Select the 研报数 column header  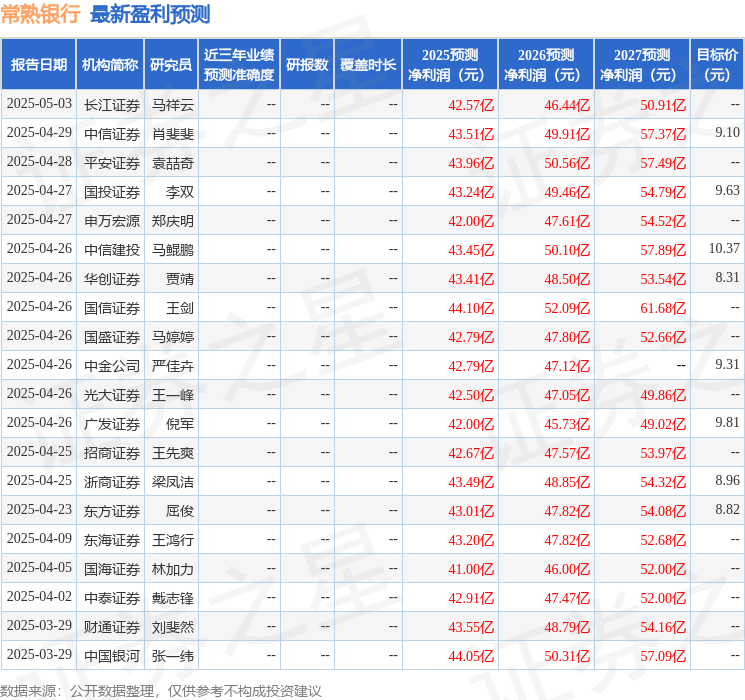click(306, 65)
